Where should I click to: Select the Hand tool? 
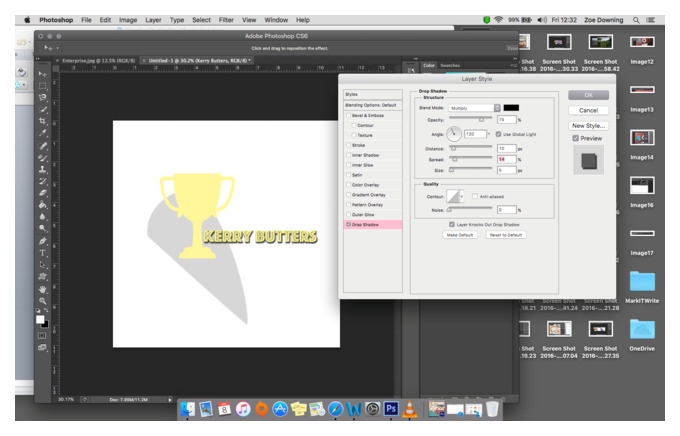[42, 289]
